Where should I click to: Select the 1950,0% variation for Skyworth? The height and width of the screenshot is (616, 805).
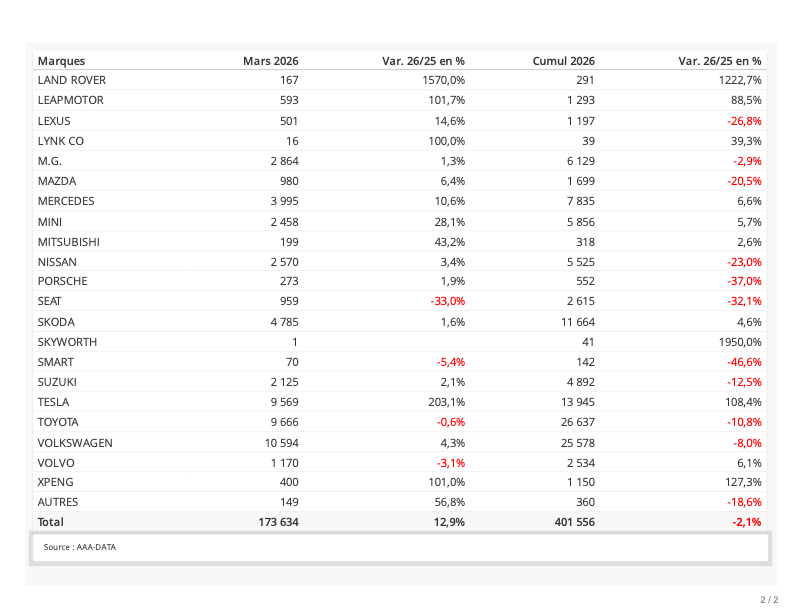[x=739, y=342]
